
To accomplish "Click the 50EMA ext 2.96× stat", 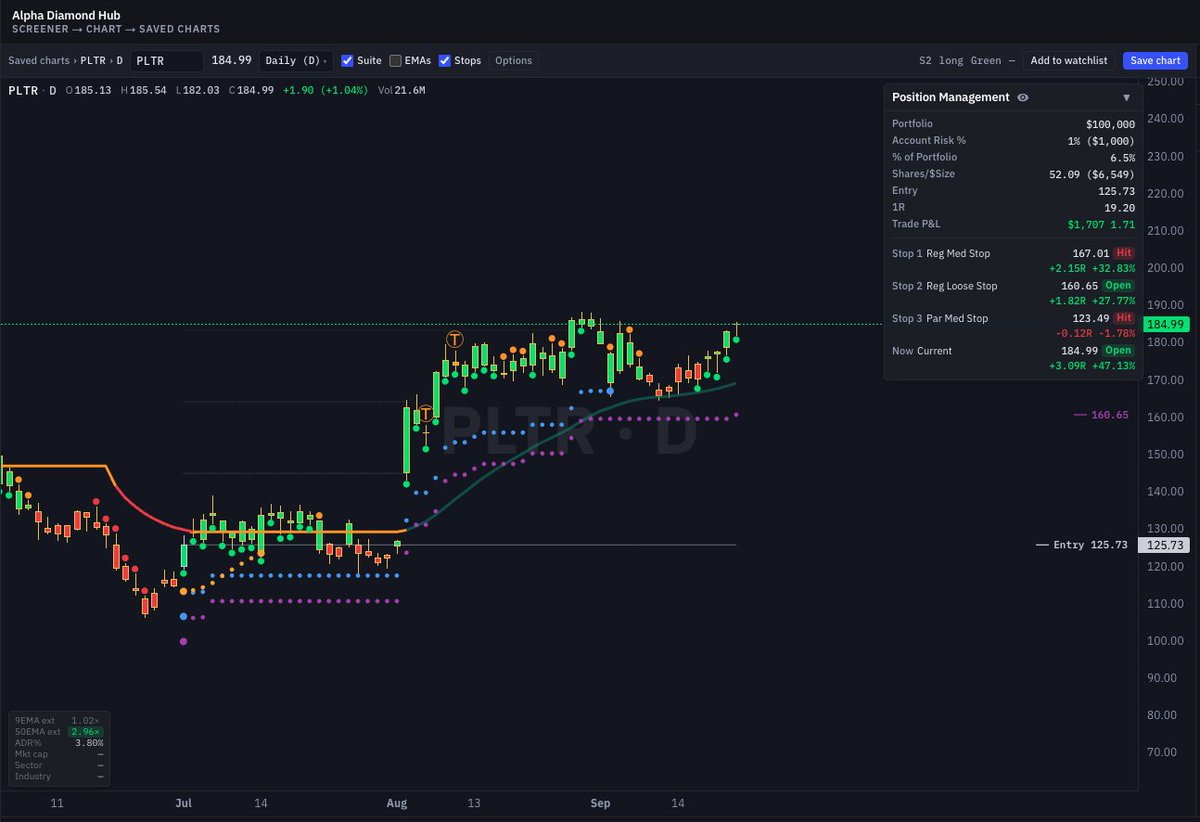I will pos(59,732).
